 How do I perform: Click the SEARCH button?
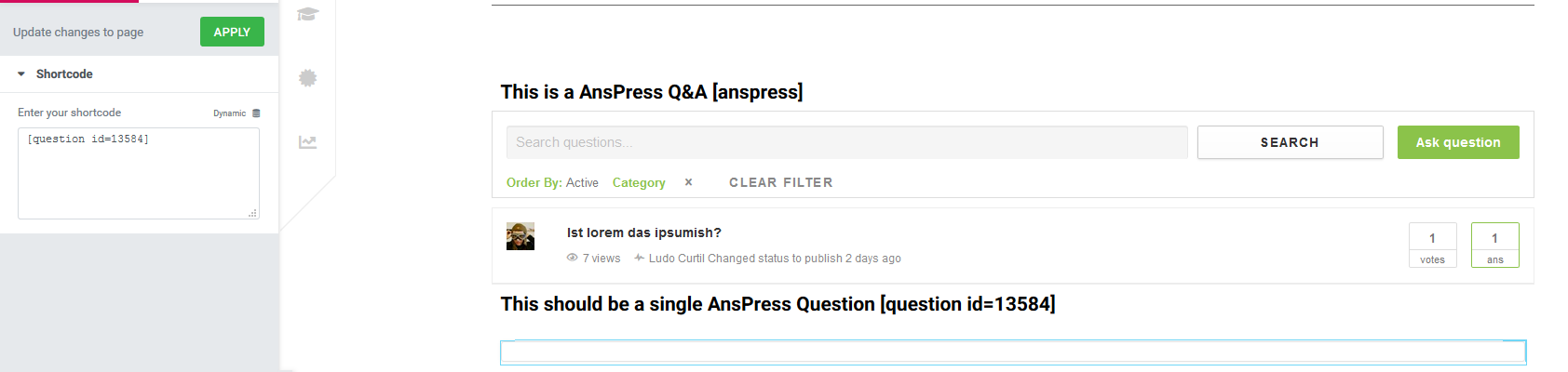(x=1290, y=142)
